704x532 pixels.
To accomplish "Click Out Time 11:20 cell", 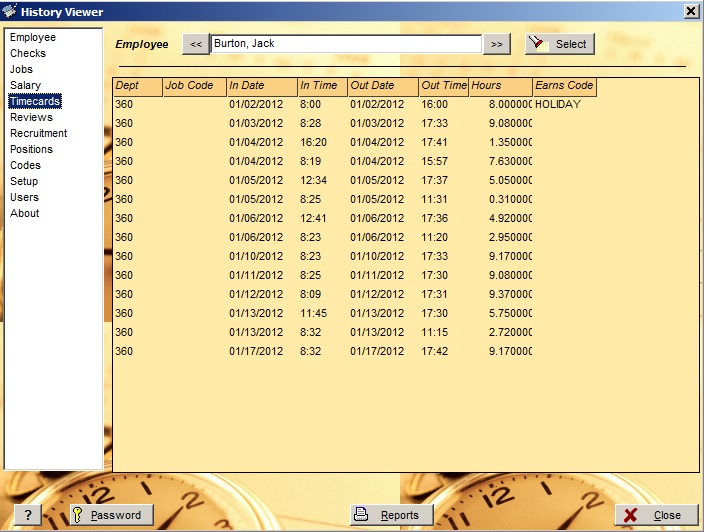I will pos(434,237).
